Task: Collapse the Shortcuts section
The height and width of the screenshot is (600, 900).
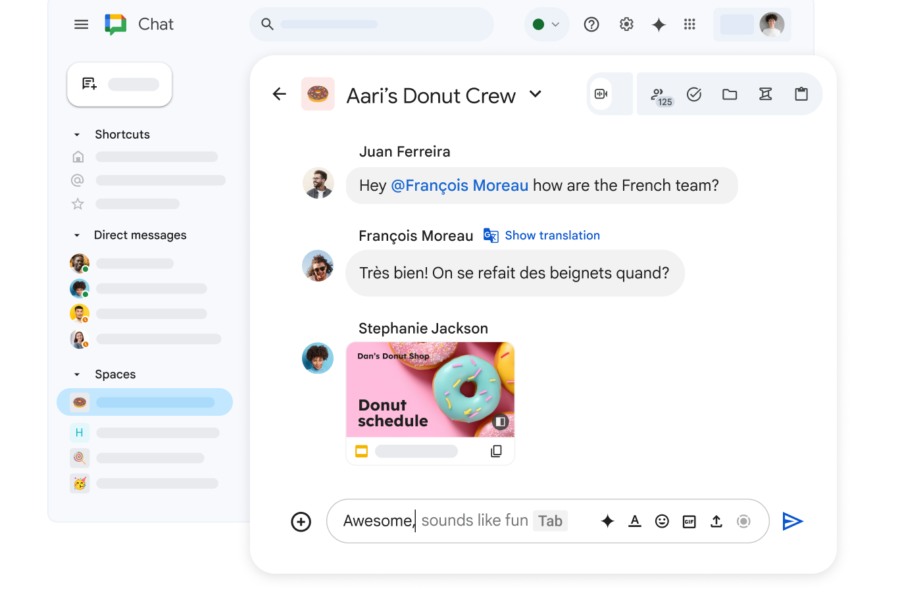Action: tap(77, 134)
